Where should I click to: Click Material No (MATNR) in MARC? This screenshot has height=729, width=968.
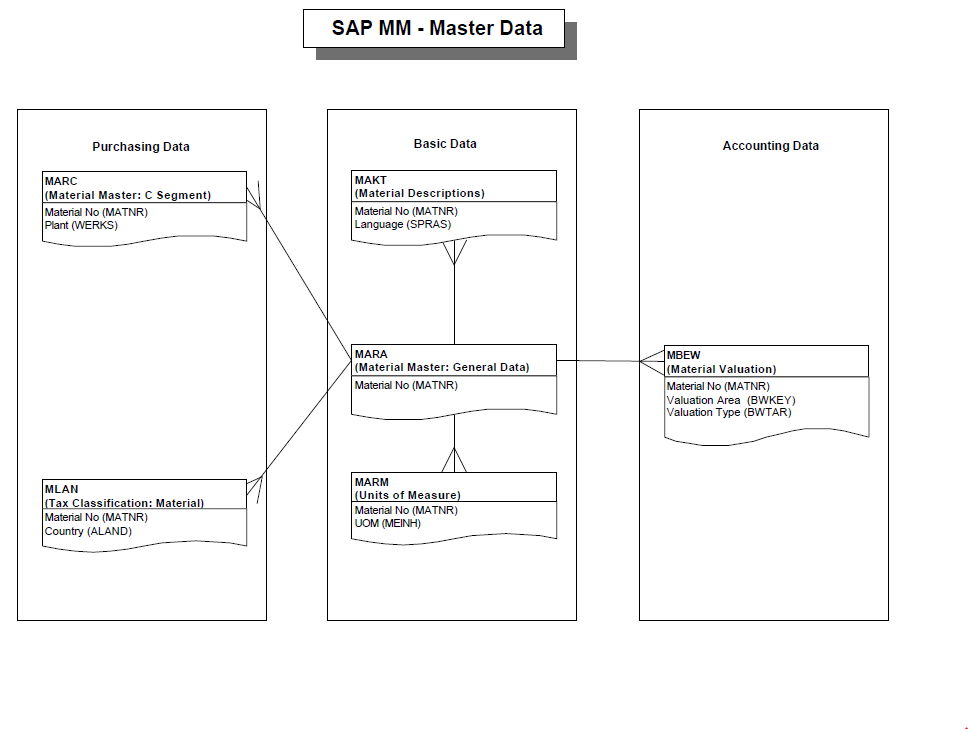click(x=96, y=212)
